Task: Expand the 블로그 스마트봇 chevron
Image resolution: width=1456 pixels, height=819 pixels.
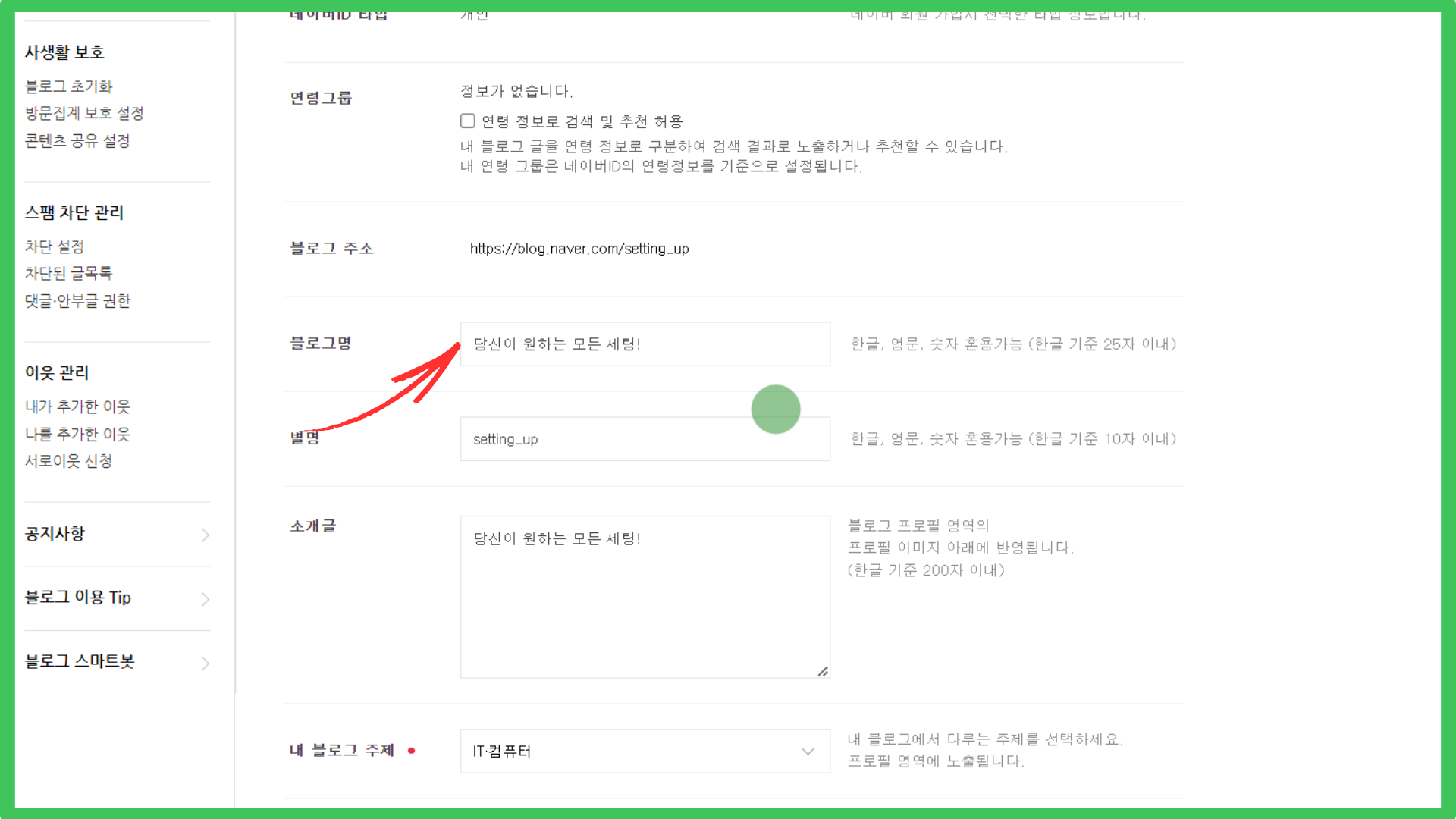Action: coord(205,664)
